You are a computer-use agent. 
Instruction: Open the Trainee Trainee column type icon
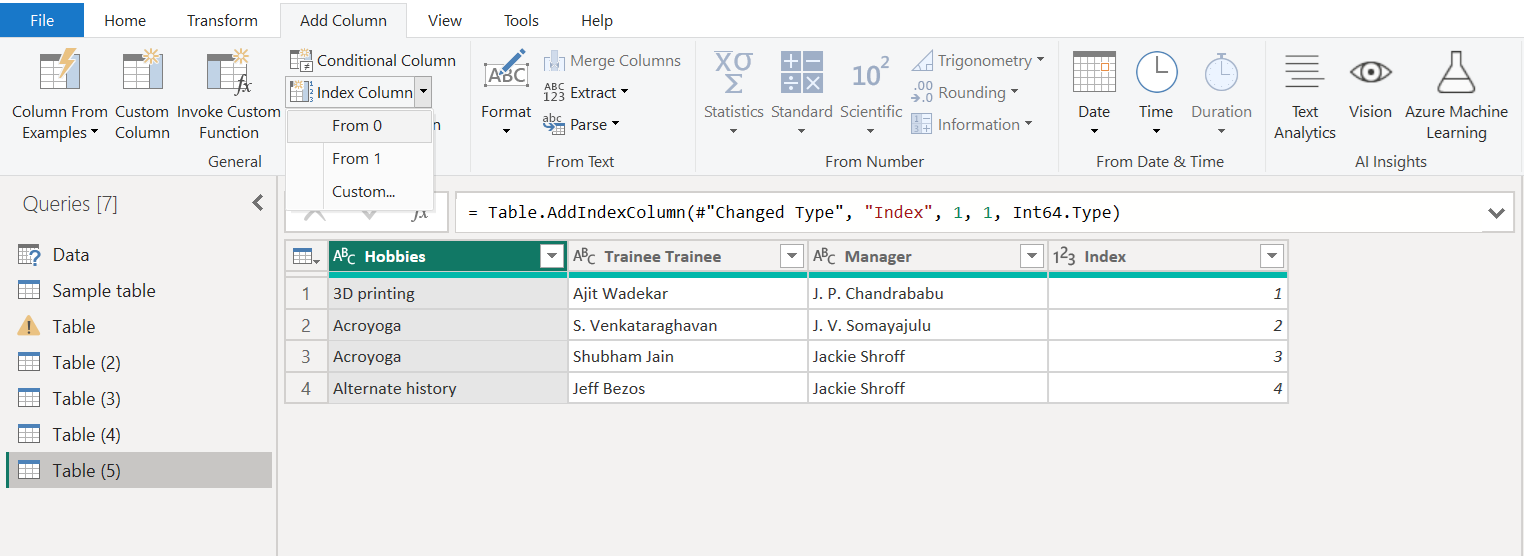(x=584, y=257)
